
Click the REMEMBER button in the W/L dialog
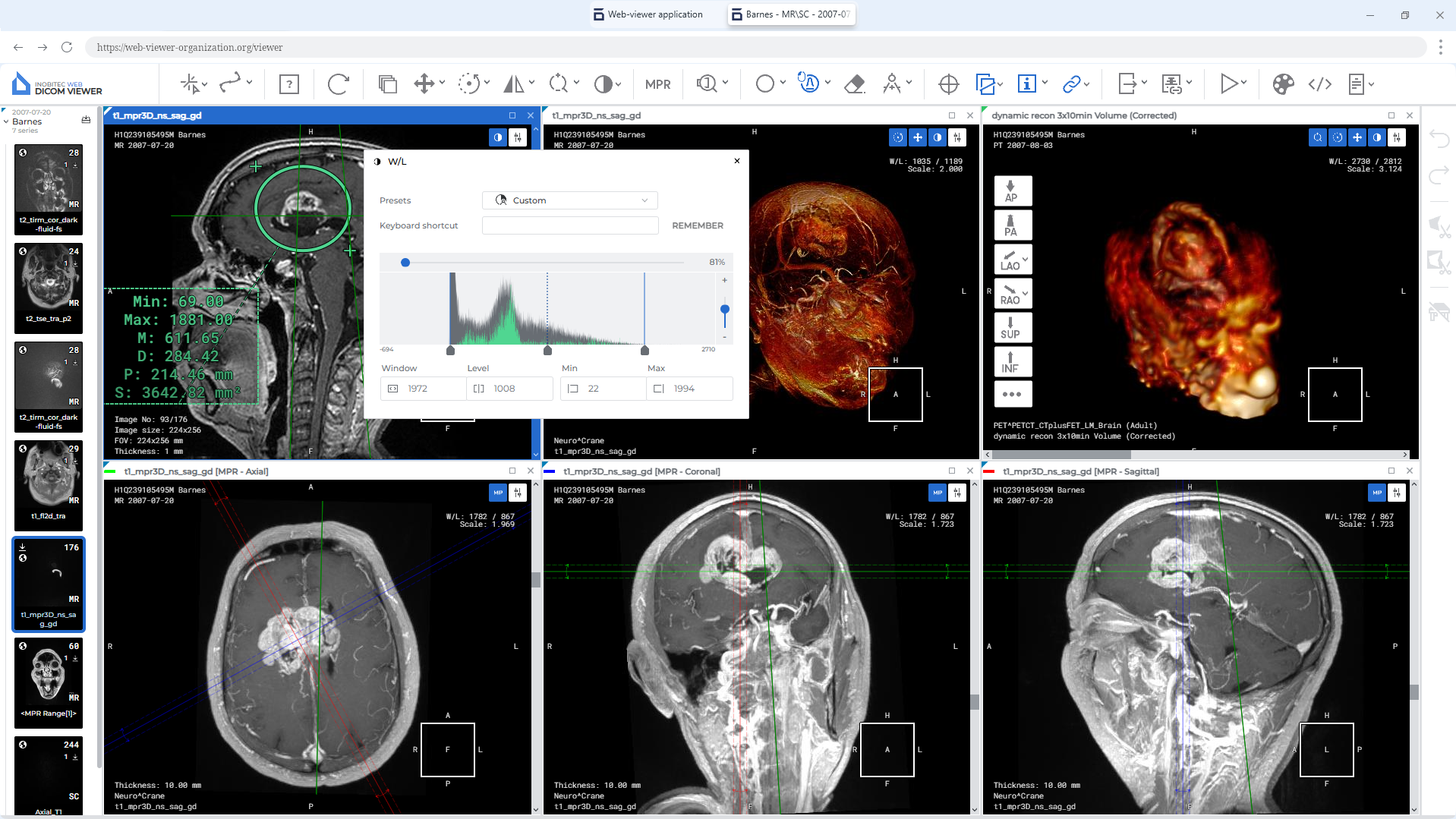[697, 225]
